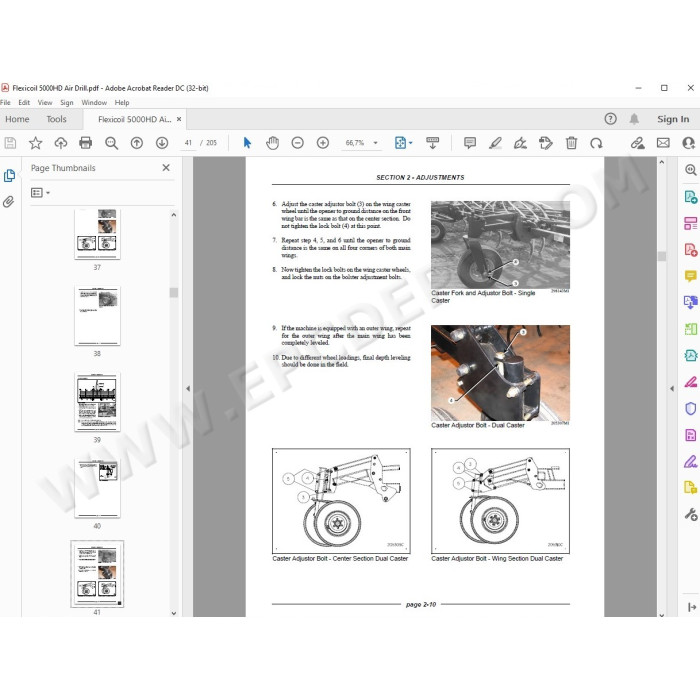Screen dimensions: 700x700
Task: Go to previous page arrow
Action: point(137,143)
